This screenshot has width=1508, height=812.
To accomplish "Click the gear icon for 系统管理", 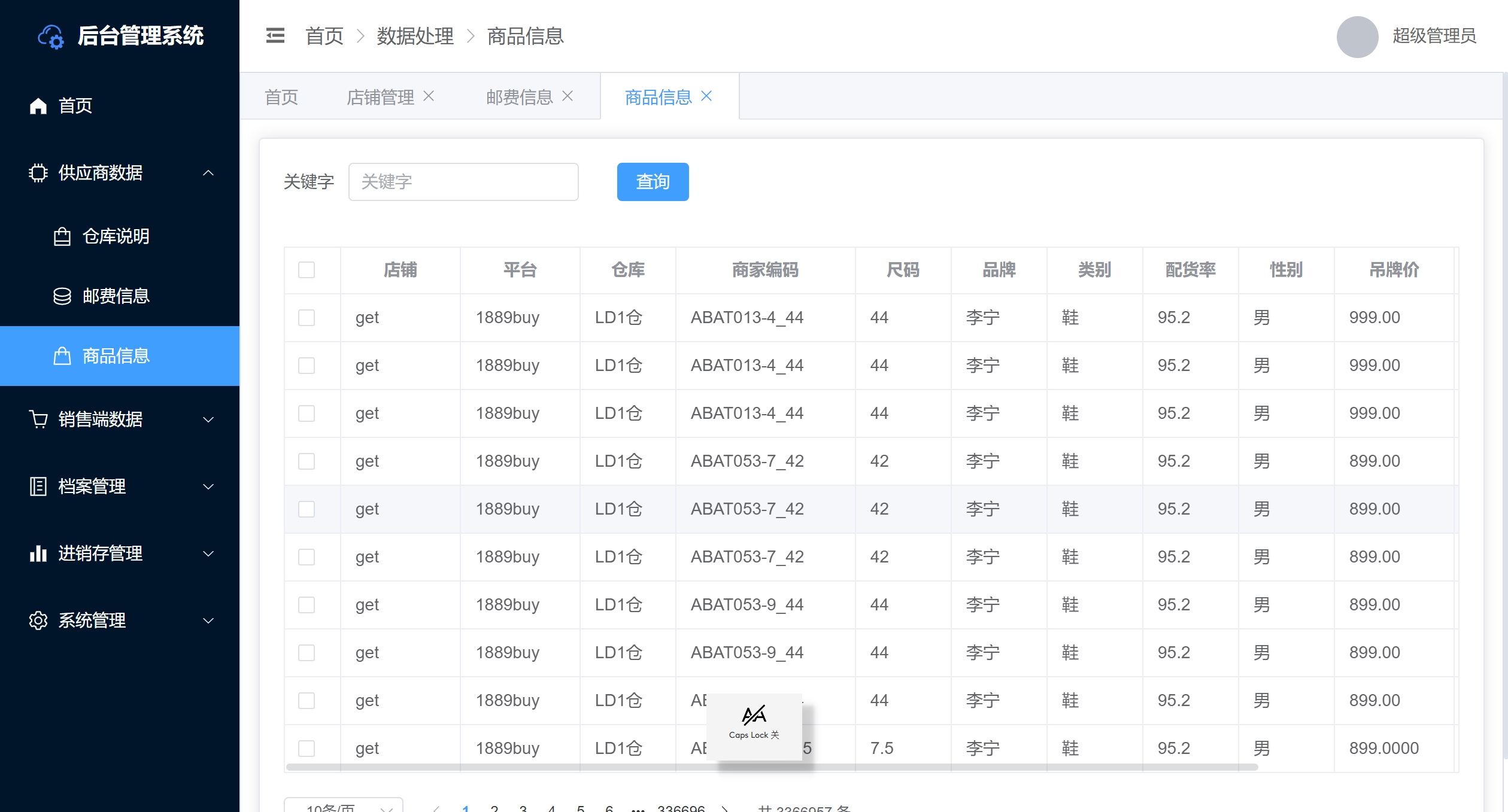I will (38, 621).
